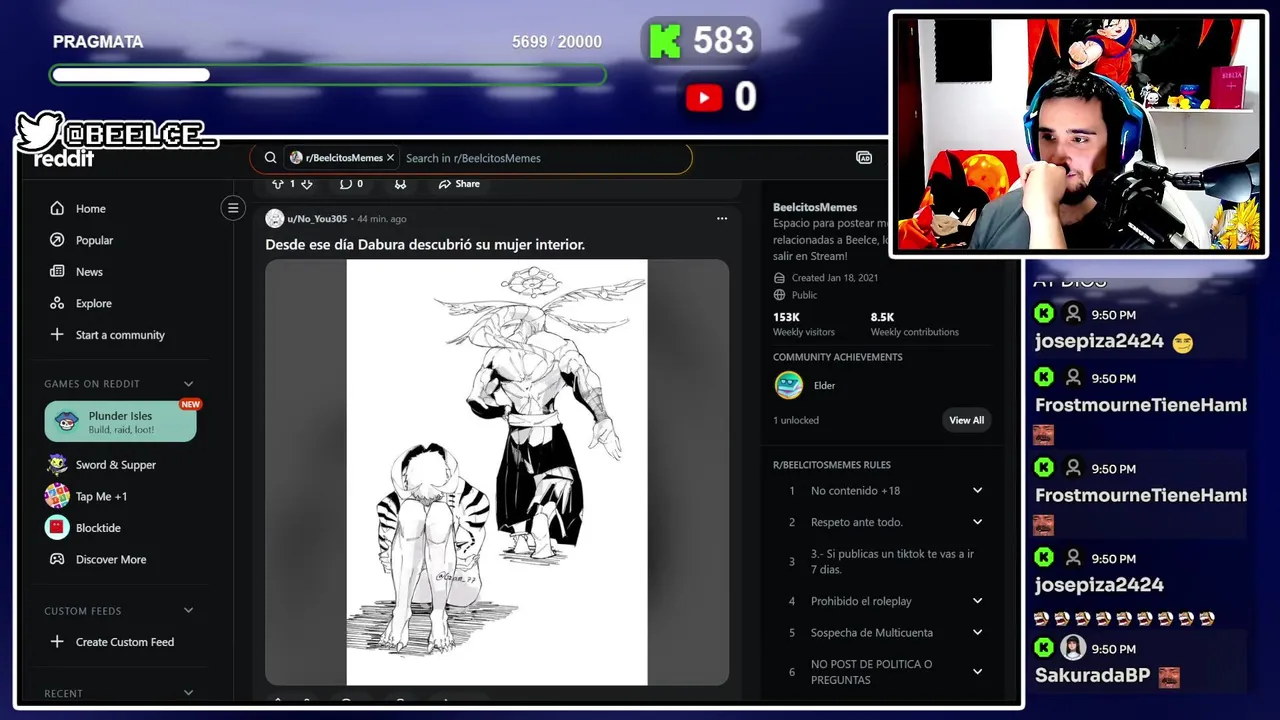Collapse the Games on Reddit section
Viewport: 1280px width, 720px height.
(188, 384)
